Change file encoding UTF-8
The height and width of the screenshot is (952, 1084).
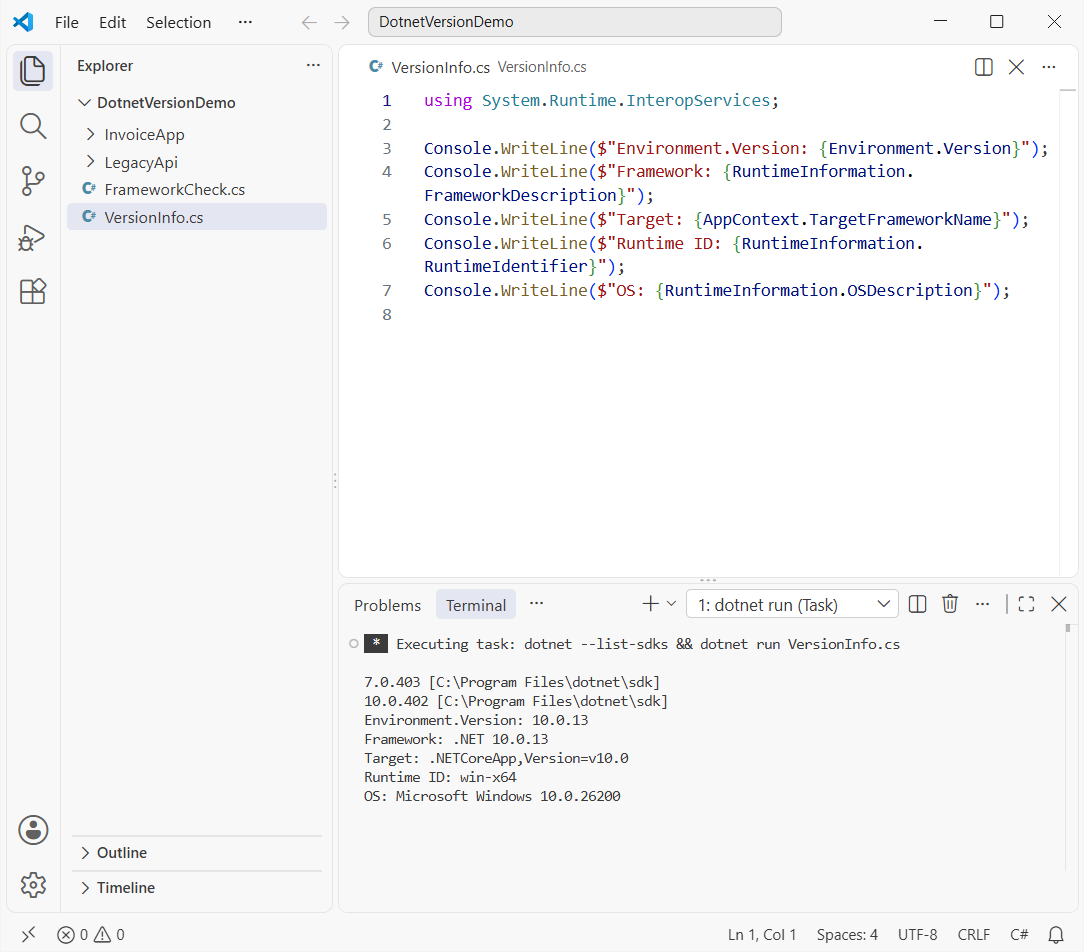(917, 935)
